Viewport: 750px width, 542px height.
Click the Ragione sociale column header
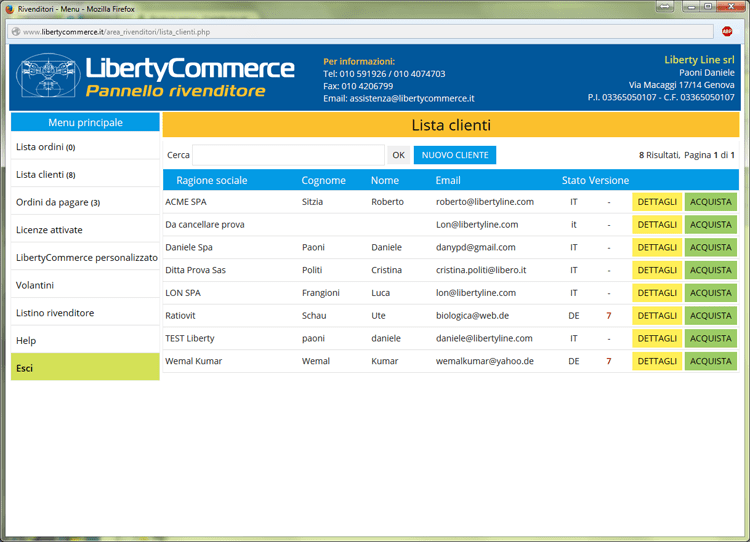point(211,180)
